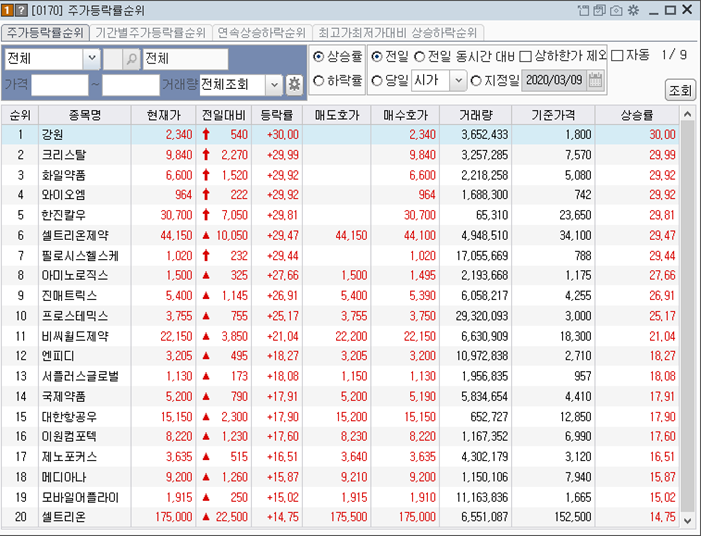Screen dimensions: 701x536
Task: Sort by 거래량 column header
Action: pyautogui.click(x=476, y=115)
